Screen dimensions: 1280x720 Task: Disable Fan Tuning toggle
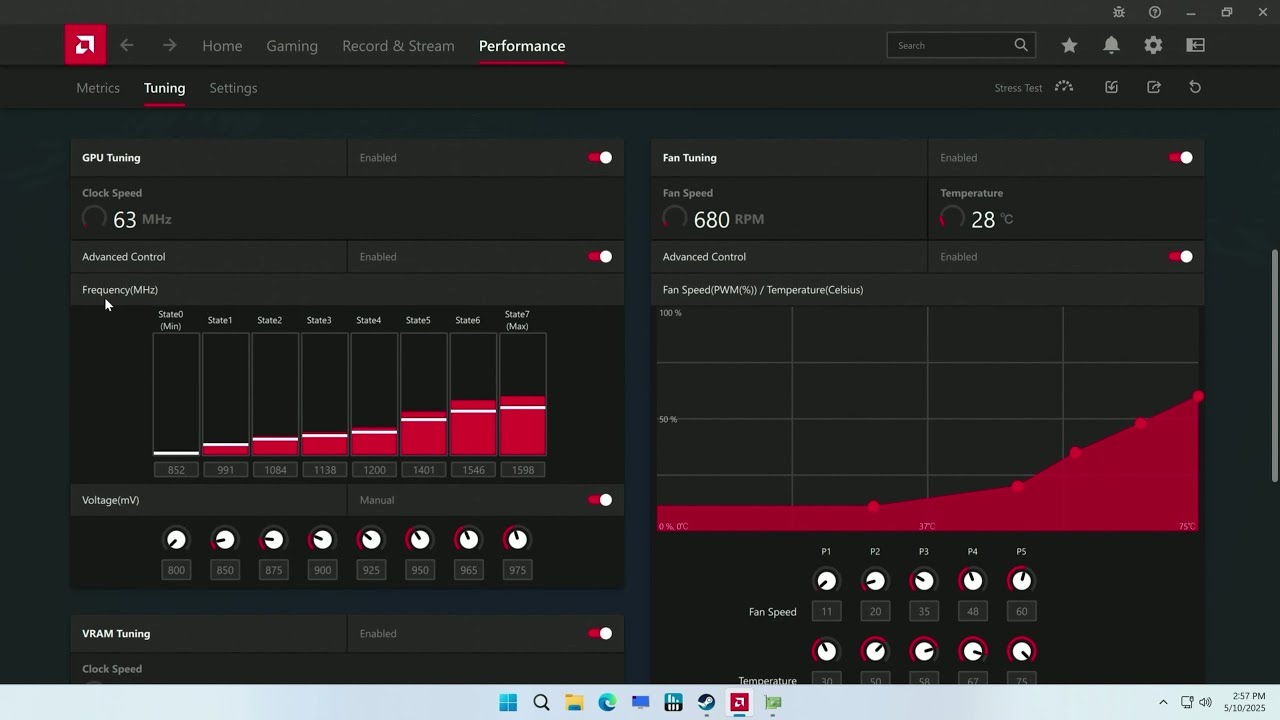coord(1181,157)
